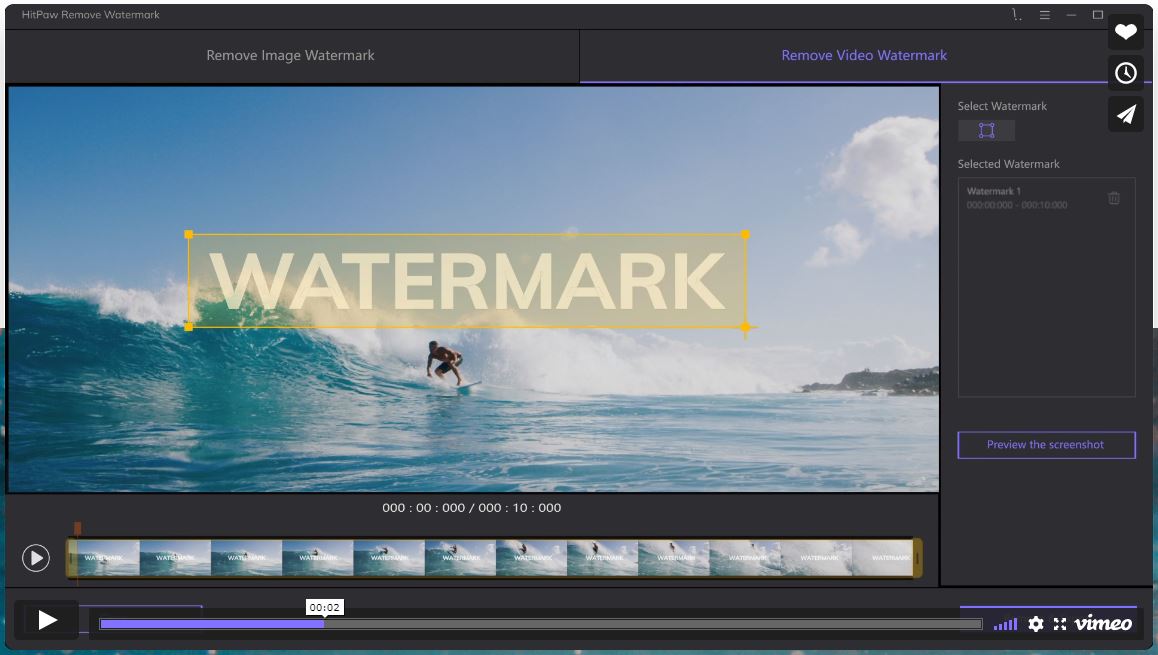Open the hamburger menu in title bar

1044,15
